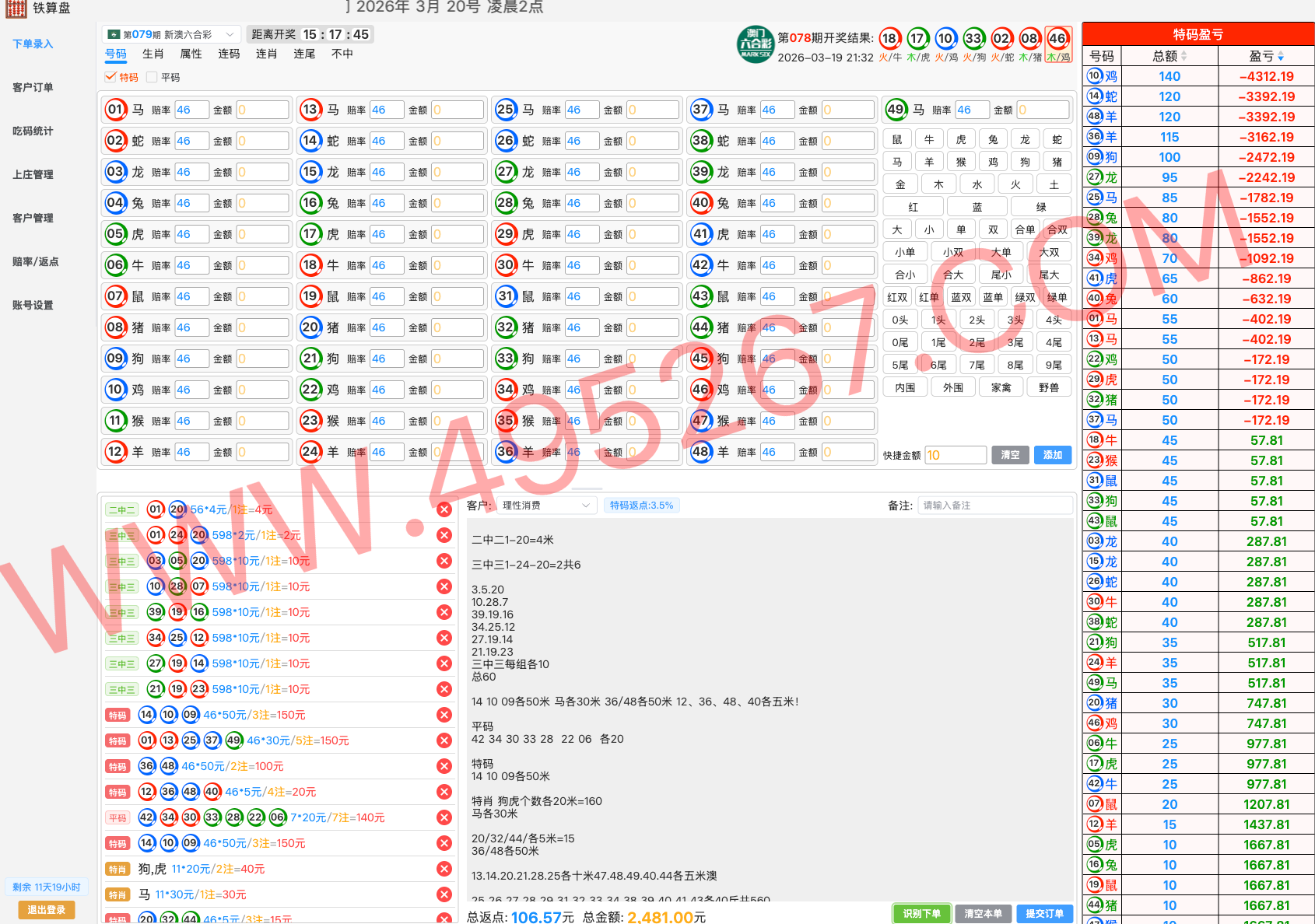
Task: Check the 平码 checkbox
Action: click(x=152, y=77)
